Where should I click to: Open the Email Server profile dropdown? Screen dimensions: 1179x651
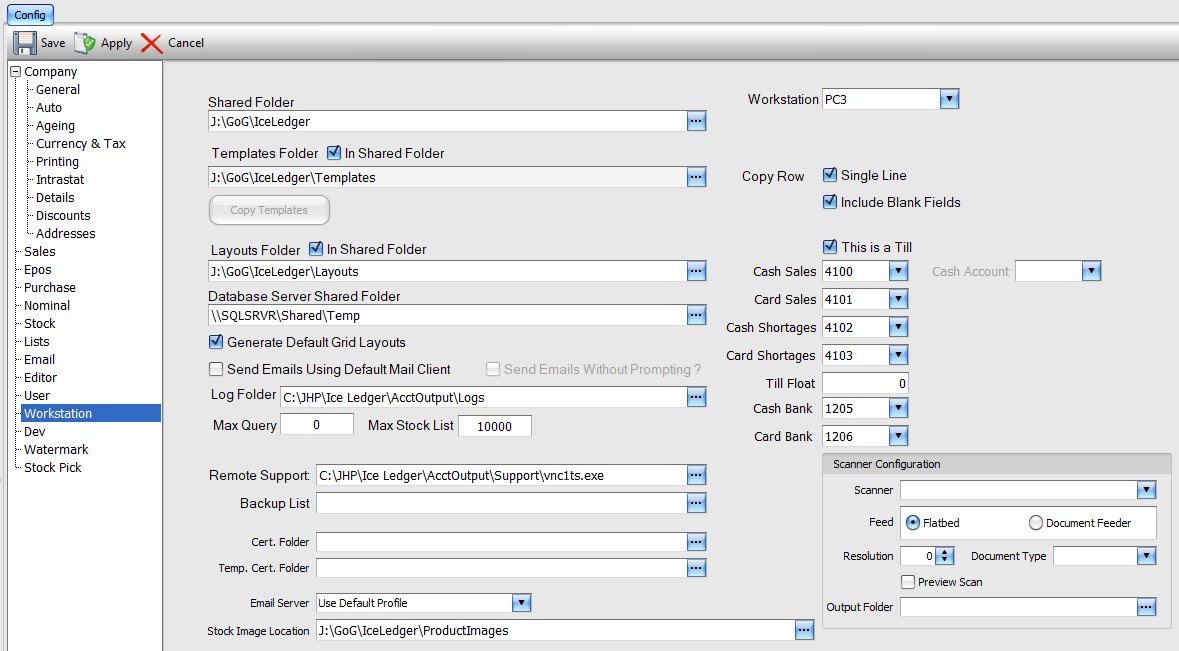pyautogui.click(x=521, y=602)
